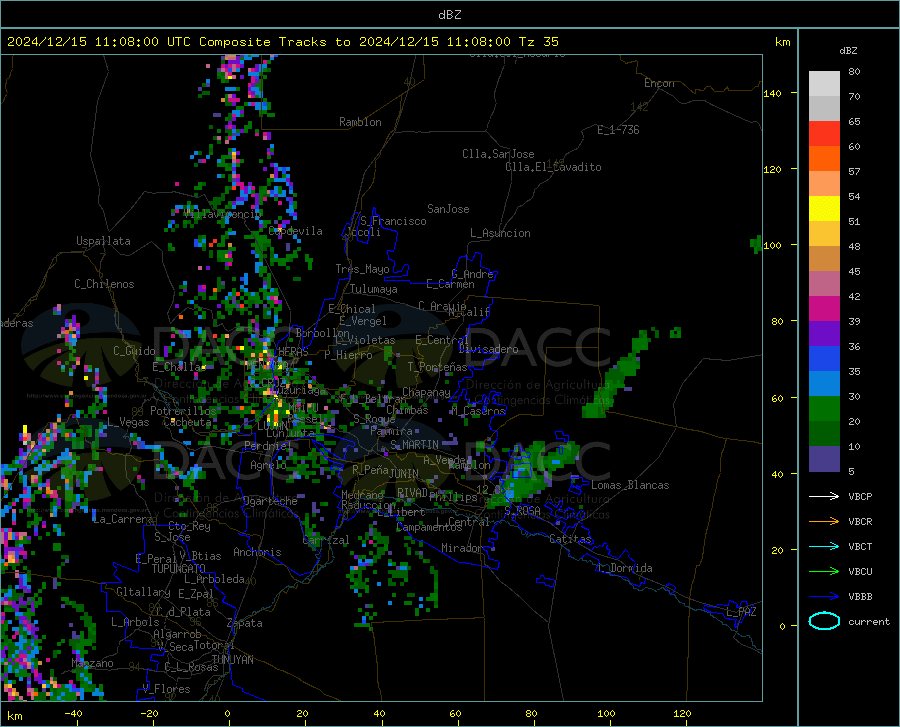The width and height of the screenshot is (900, 727).
Task: Select the green 30 dBZ color swatch
Action: (x=824, y=409)
